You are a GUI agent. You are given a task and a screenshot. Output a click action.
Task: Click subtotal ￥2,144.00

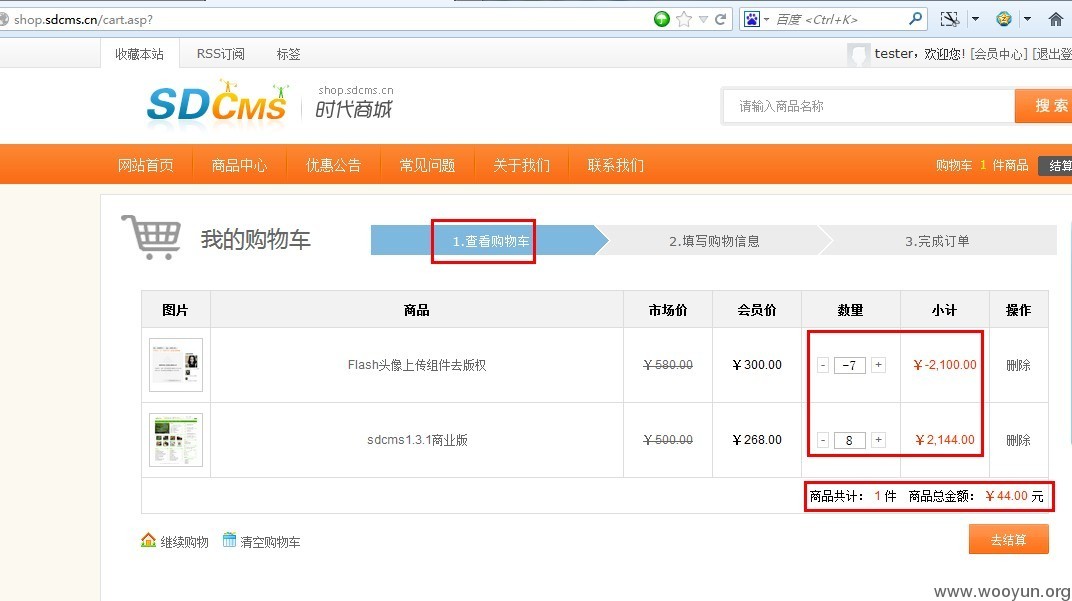pyautogui.click(x=945, y=440)
